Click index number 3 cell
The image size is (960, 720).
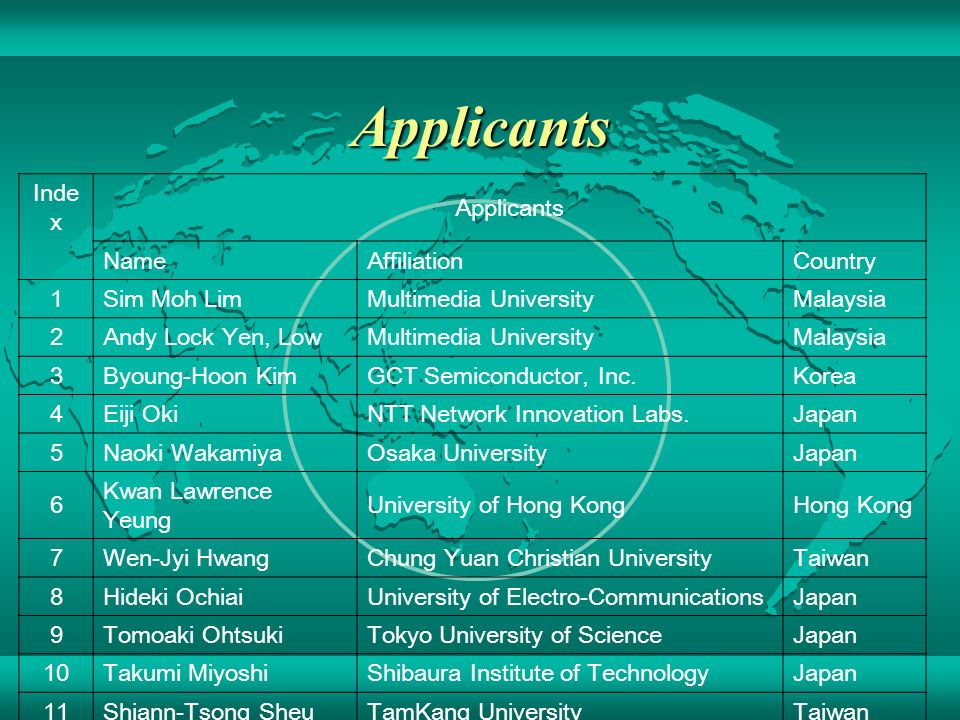[x=56, y=375]
